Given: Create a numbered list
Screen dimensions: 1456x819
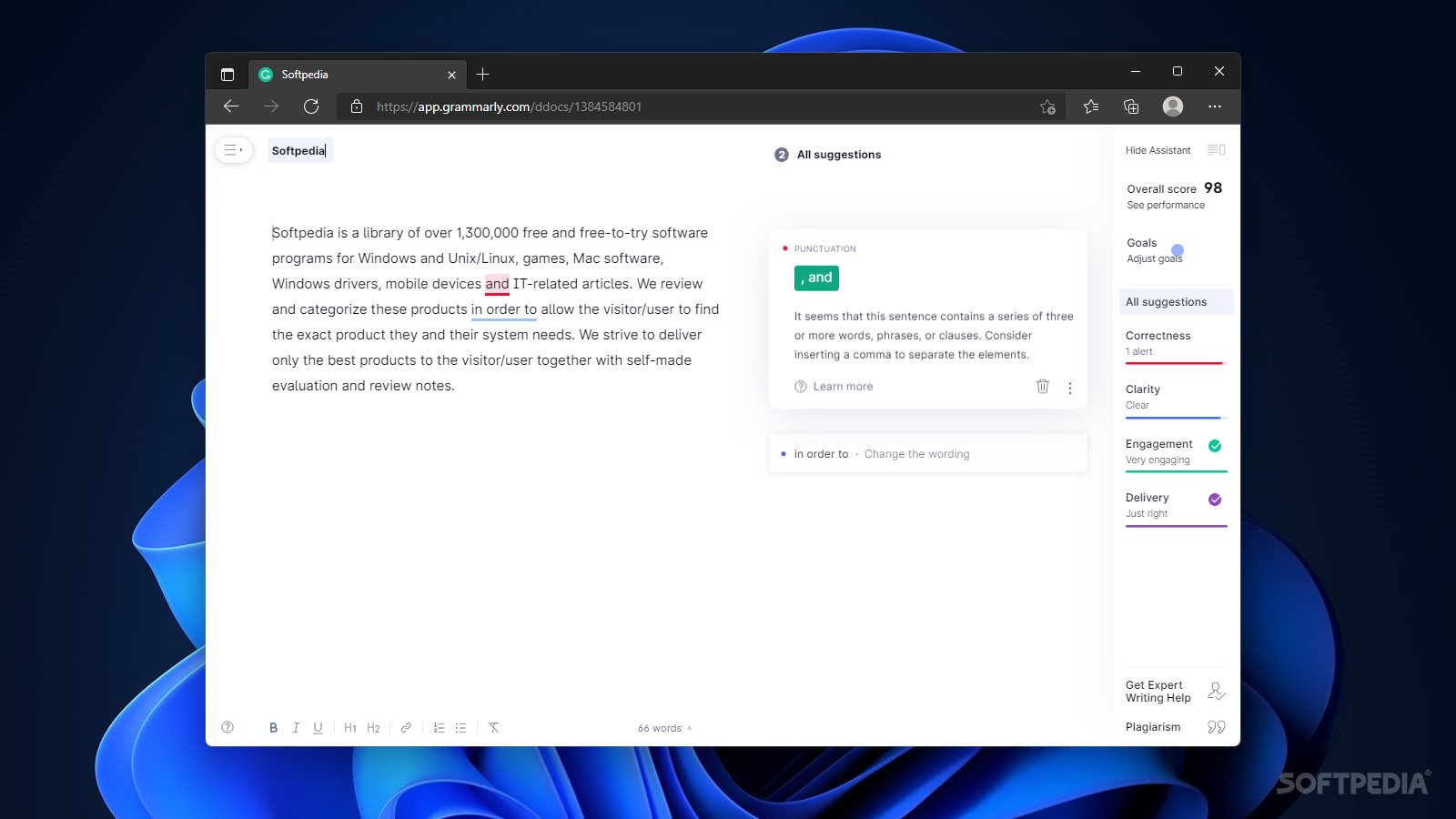Looking at the screenshot, I should [439, 728].
